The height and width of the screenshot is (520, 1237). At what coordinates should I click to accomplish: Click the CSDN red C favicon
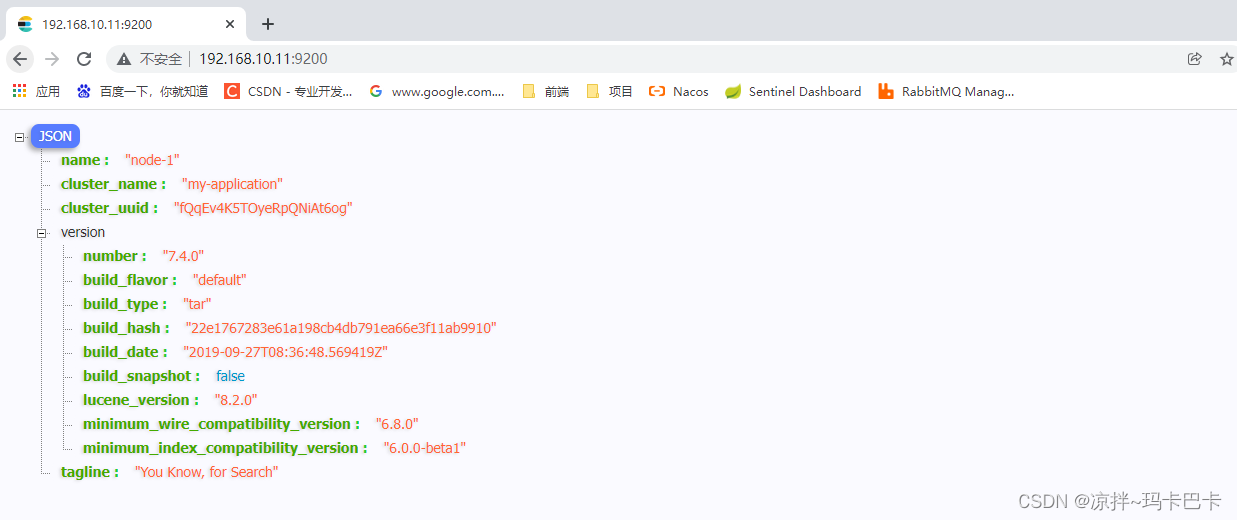click(x=232, y=91)
